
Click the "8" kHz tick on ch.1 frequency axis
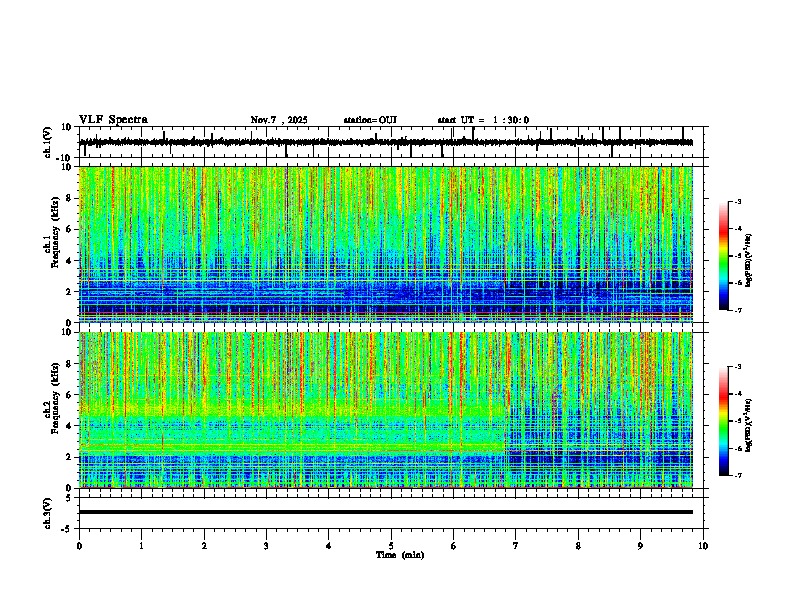69,198
